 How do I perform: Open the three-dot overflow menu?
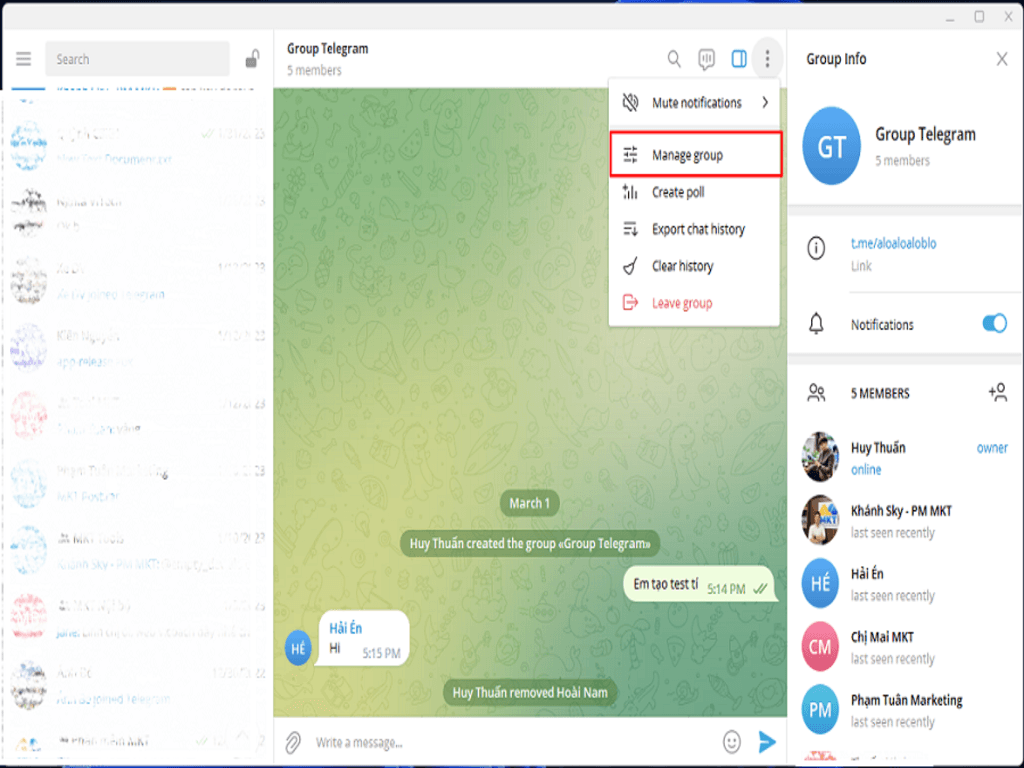pyautogui.click(x=767, y=59)
